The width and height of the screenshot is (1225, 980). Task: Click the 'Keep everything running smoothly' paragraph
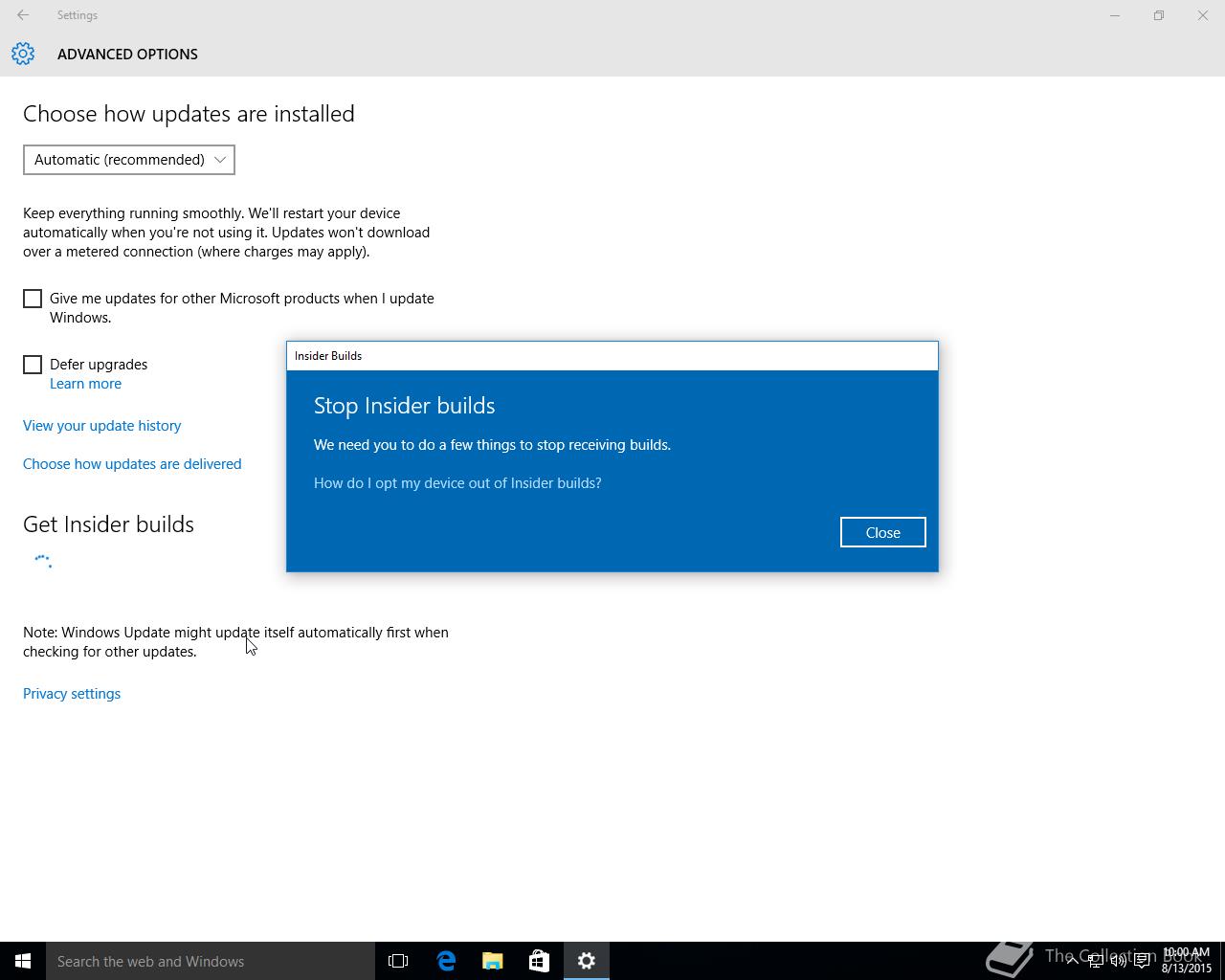coord(226,233)
